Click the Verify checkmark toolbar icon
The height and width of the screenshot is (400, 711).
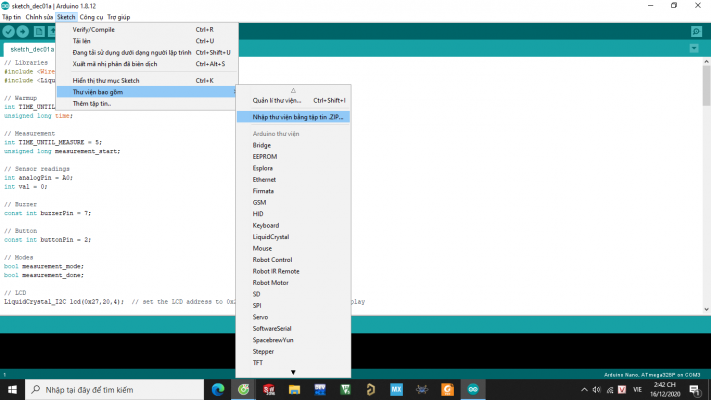[x=8, y=31]
